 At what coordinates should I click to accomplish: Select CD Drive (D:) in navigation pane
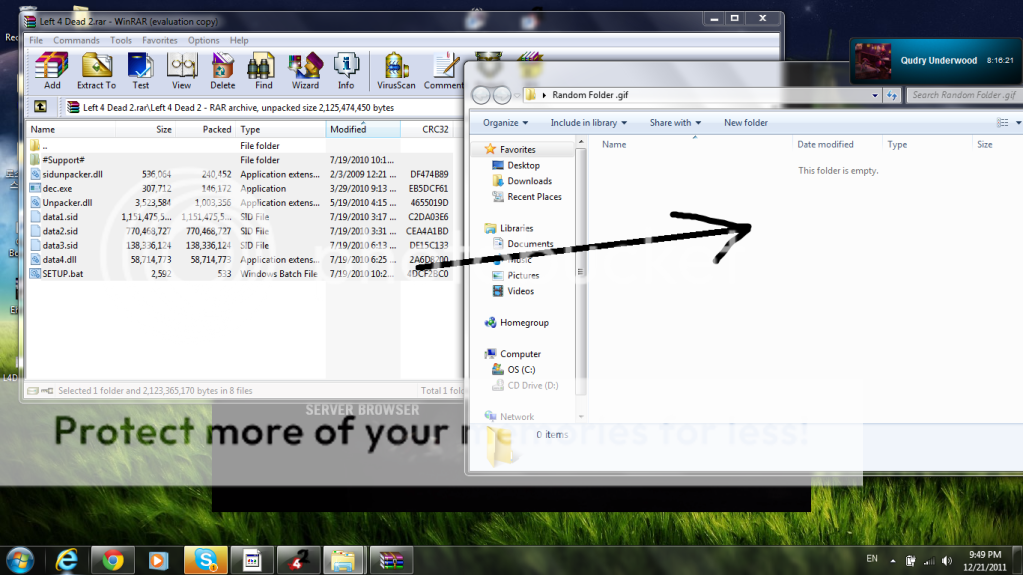533,385
